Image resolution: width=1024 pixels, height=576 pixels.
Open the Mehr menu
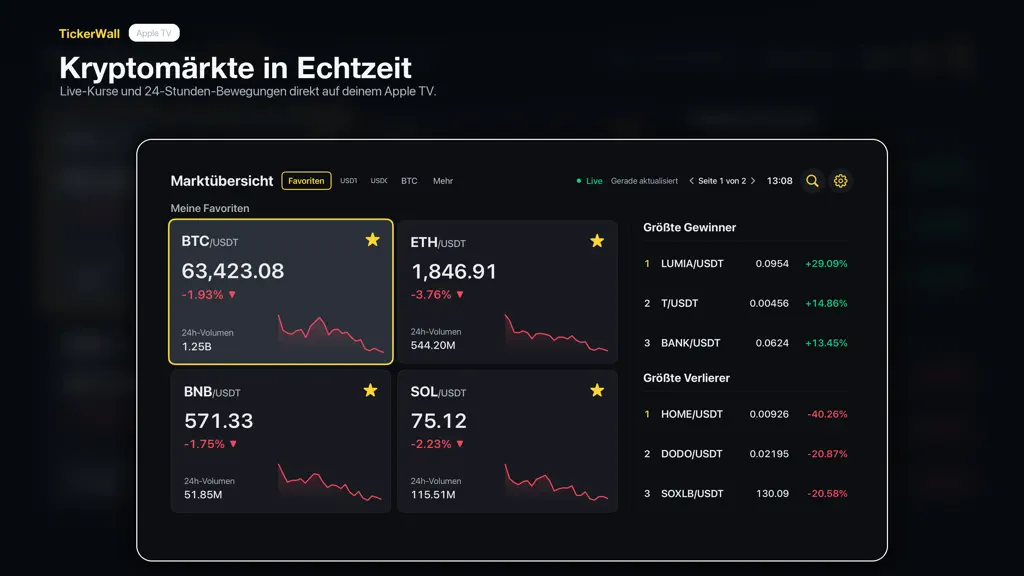tap(443, 181)
